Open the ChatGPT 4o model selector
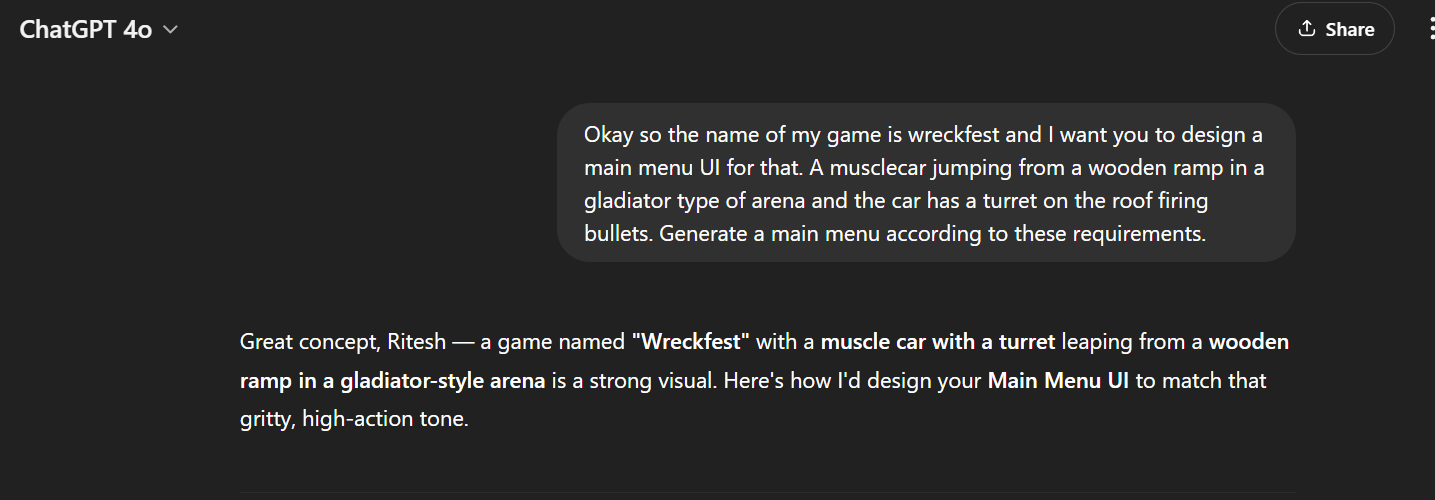This screenshot has width=1435, height=500. tap(99, 30)
